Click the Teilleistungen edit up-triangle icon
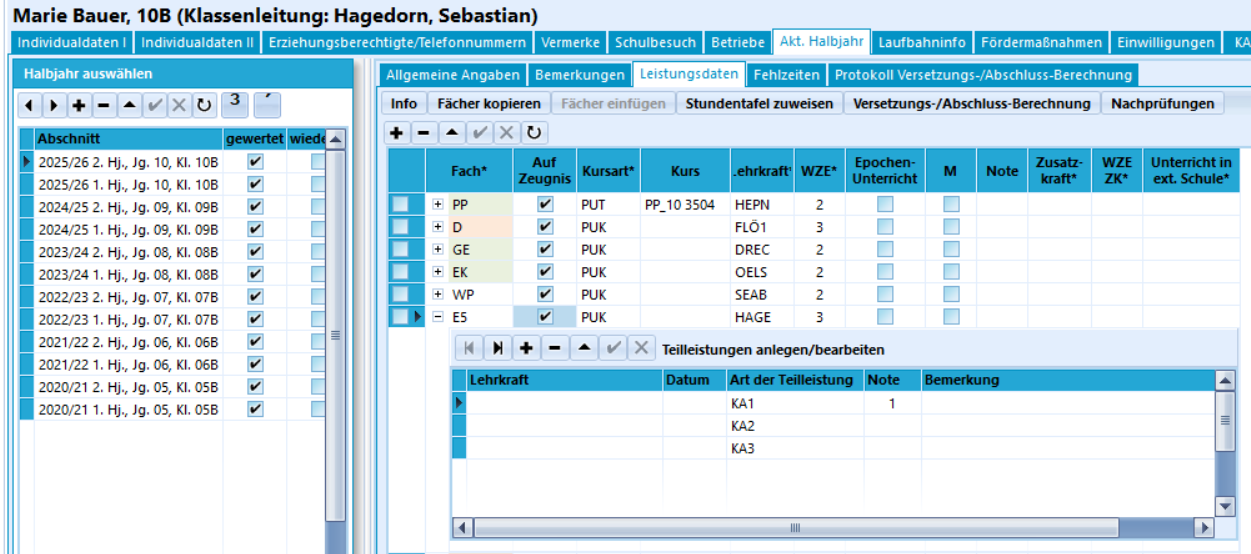1251x554 pixels. 583,348
